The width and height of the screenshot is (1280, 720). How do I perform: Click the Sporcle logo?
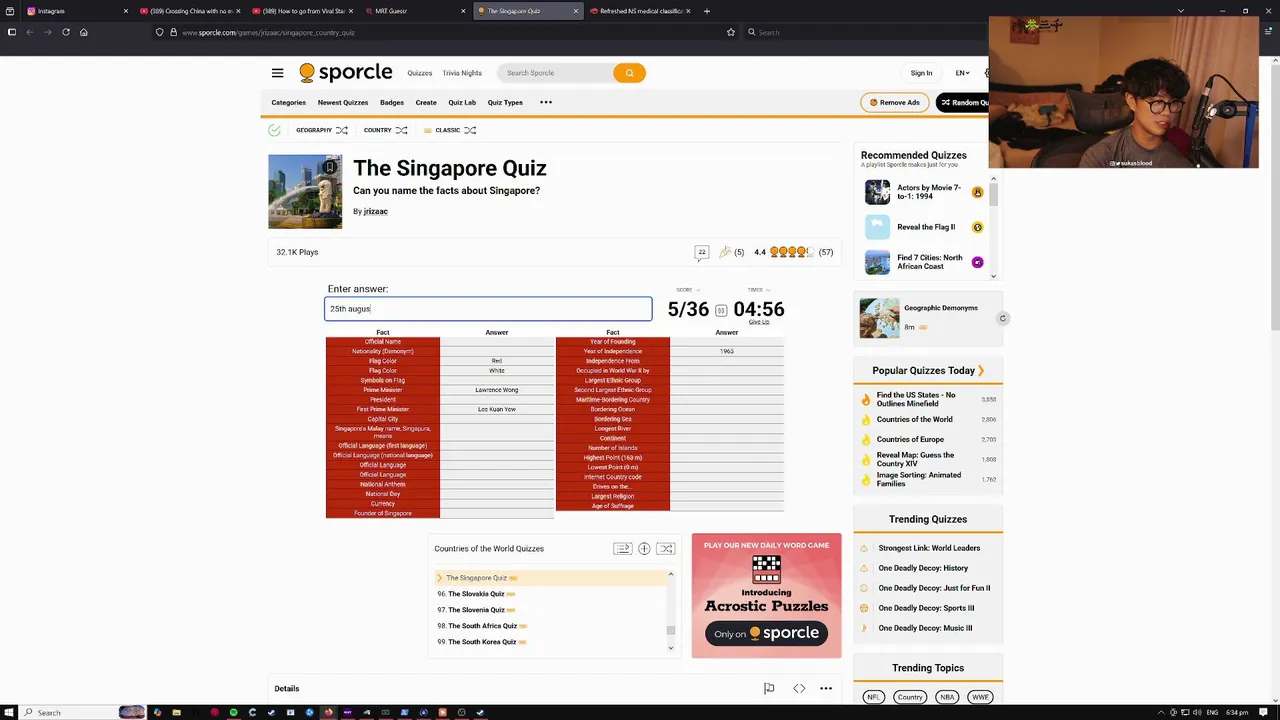pos(346,72)
